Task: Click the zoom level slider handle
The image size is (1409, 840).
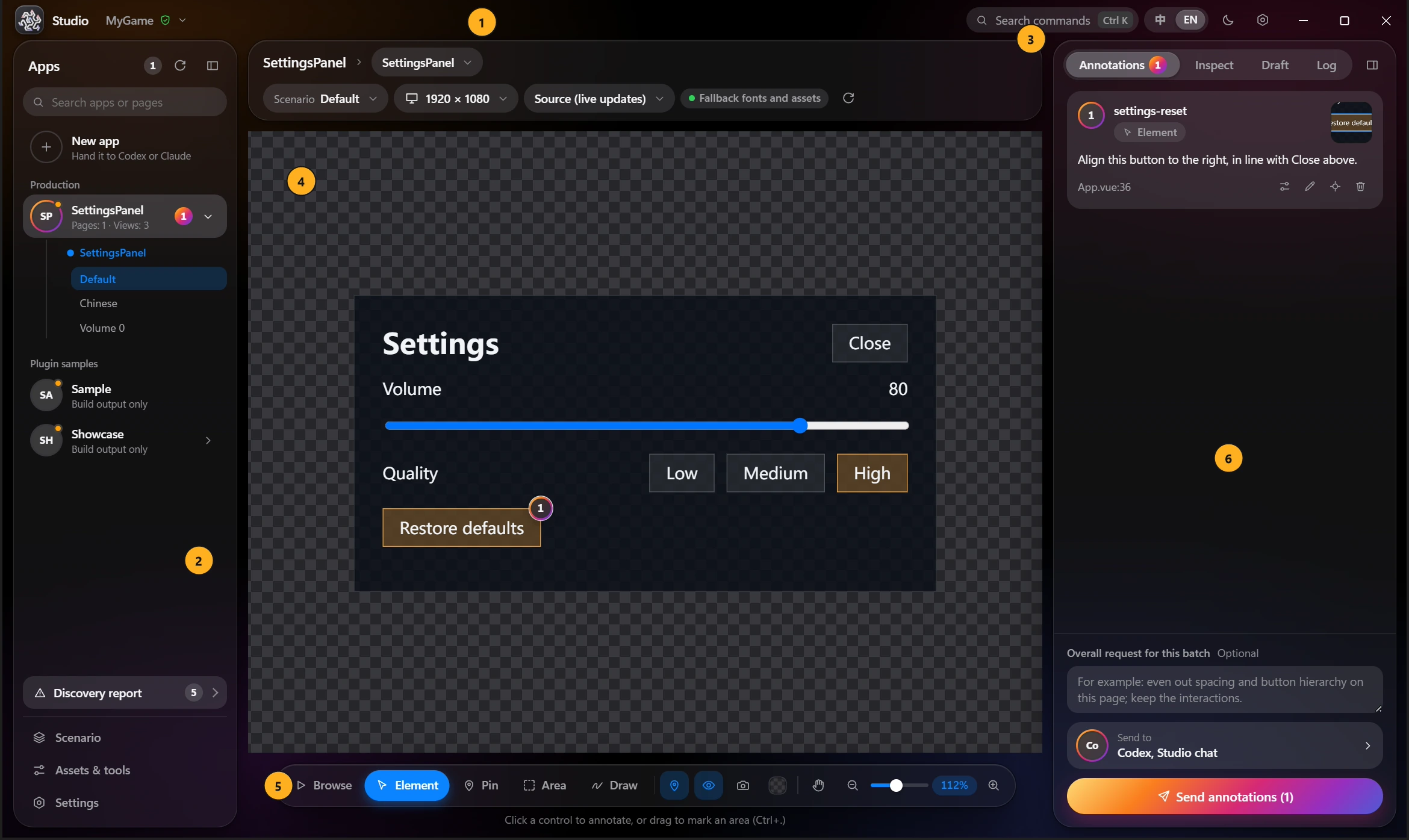Action: (896, 785)
